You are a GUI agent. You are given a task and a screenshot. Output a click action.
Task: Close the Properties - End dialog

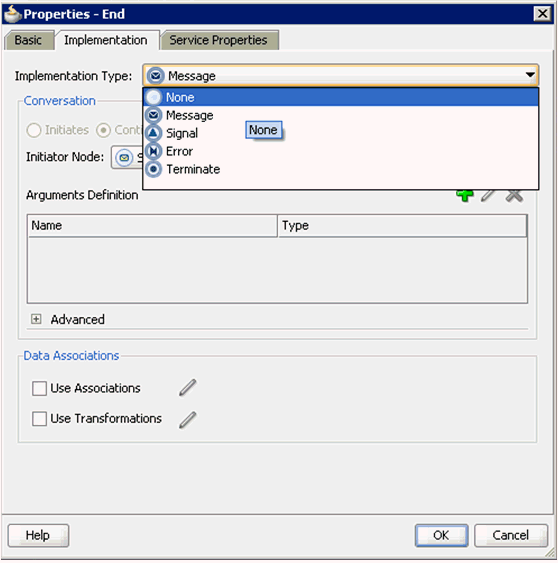[542, 14]
